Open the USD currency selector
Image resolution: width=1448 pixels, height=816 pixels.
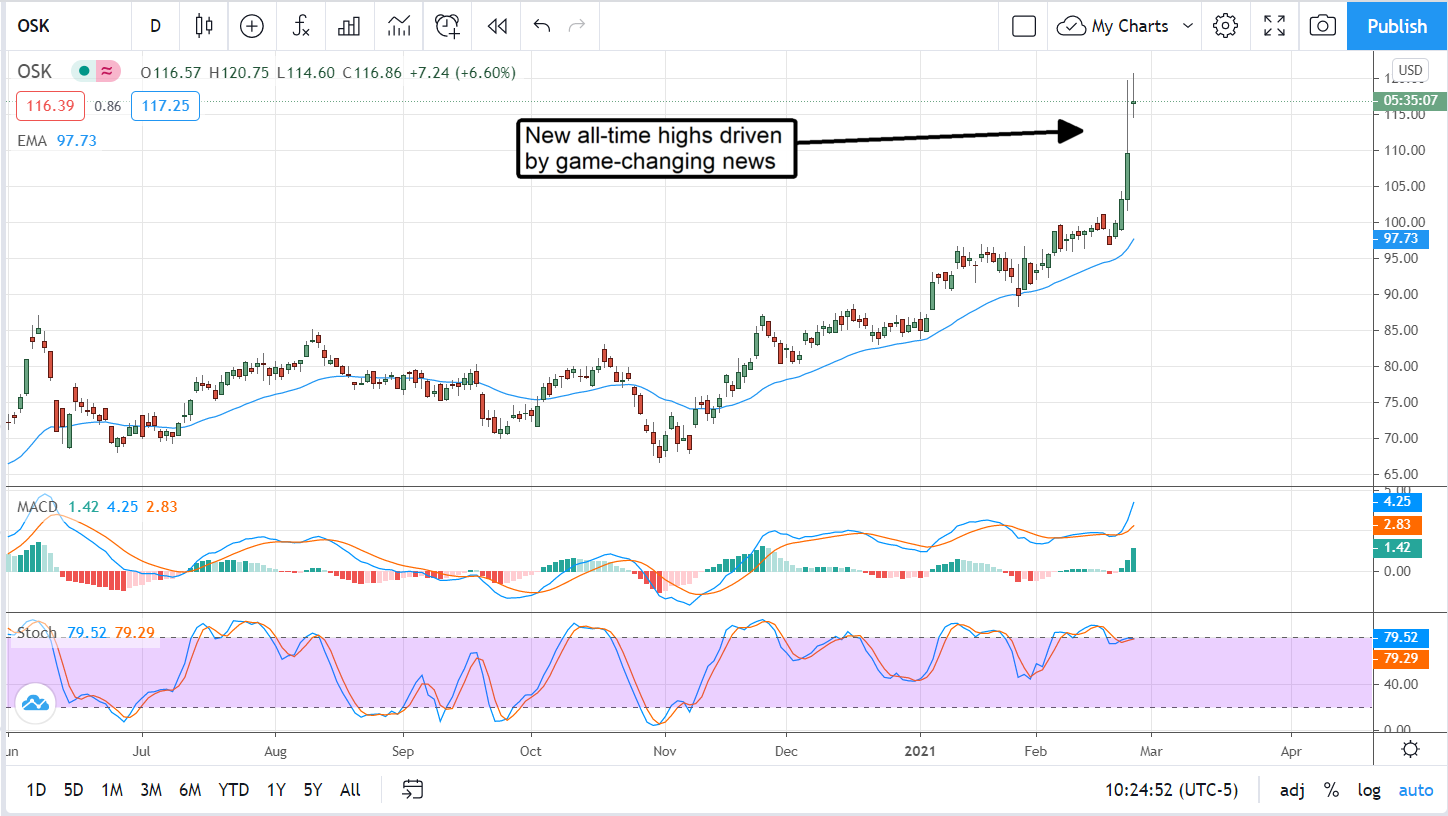point(1410,70)
